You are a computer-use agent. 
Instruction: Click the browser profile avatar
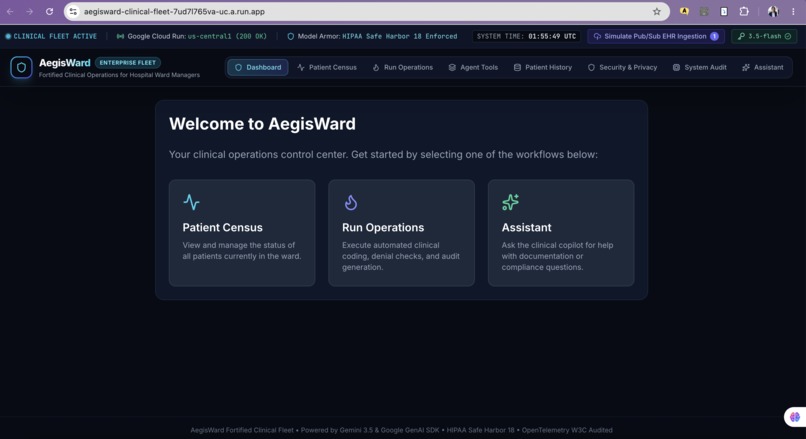(x=773, y=11)
